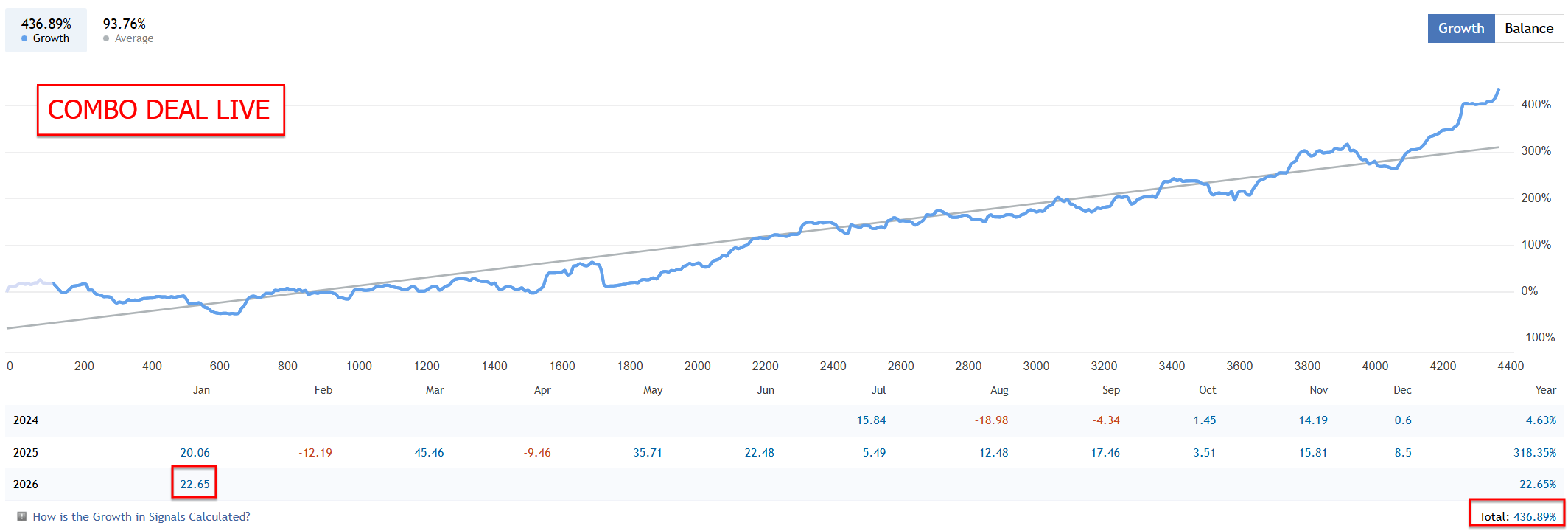Switch to the Balance chart tab

[1528, 28]
